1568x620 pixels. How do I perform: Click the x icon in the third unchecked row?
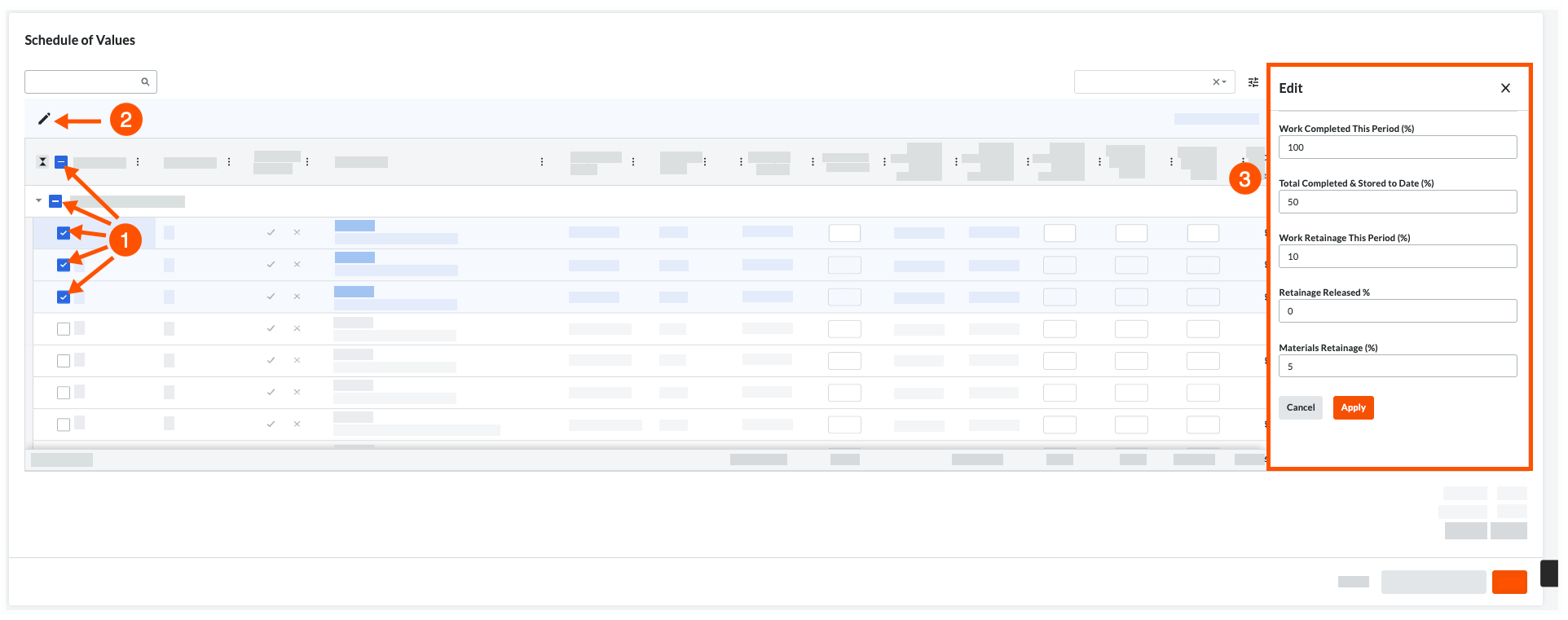(x=297, y=392)
